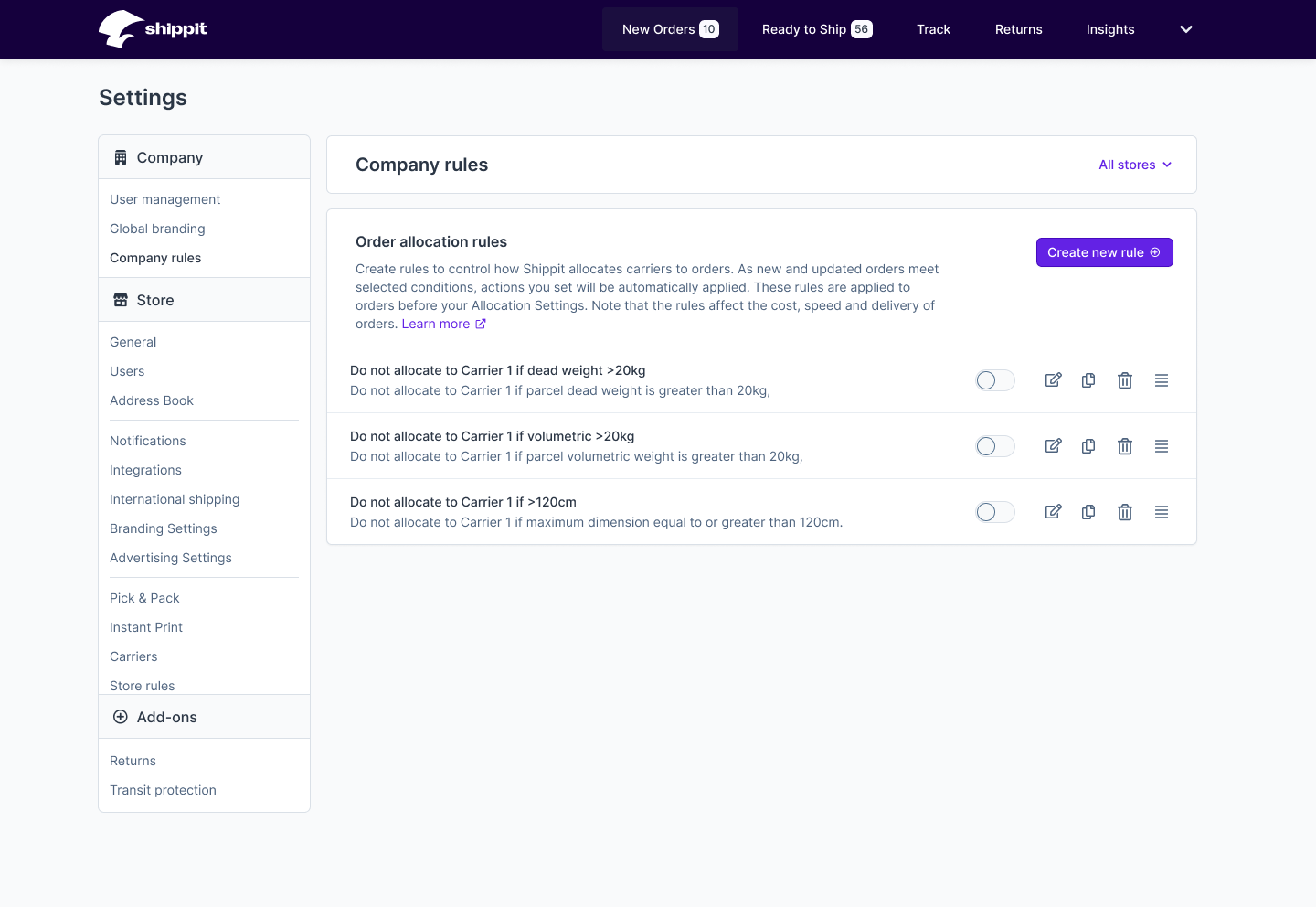
Task: Open the New Orders tab
Action: 670,29
